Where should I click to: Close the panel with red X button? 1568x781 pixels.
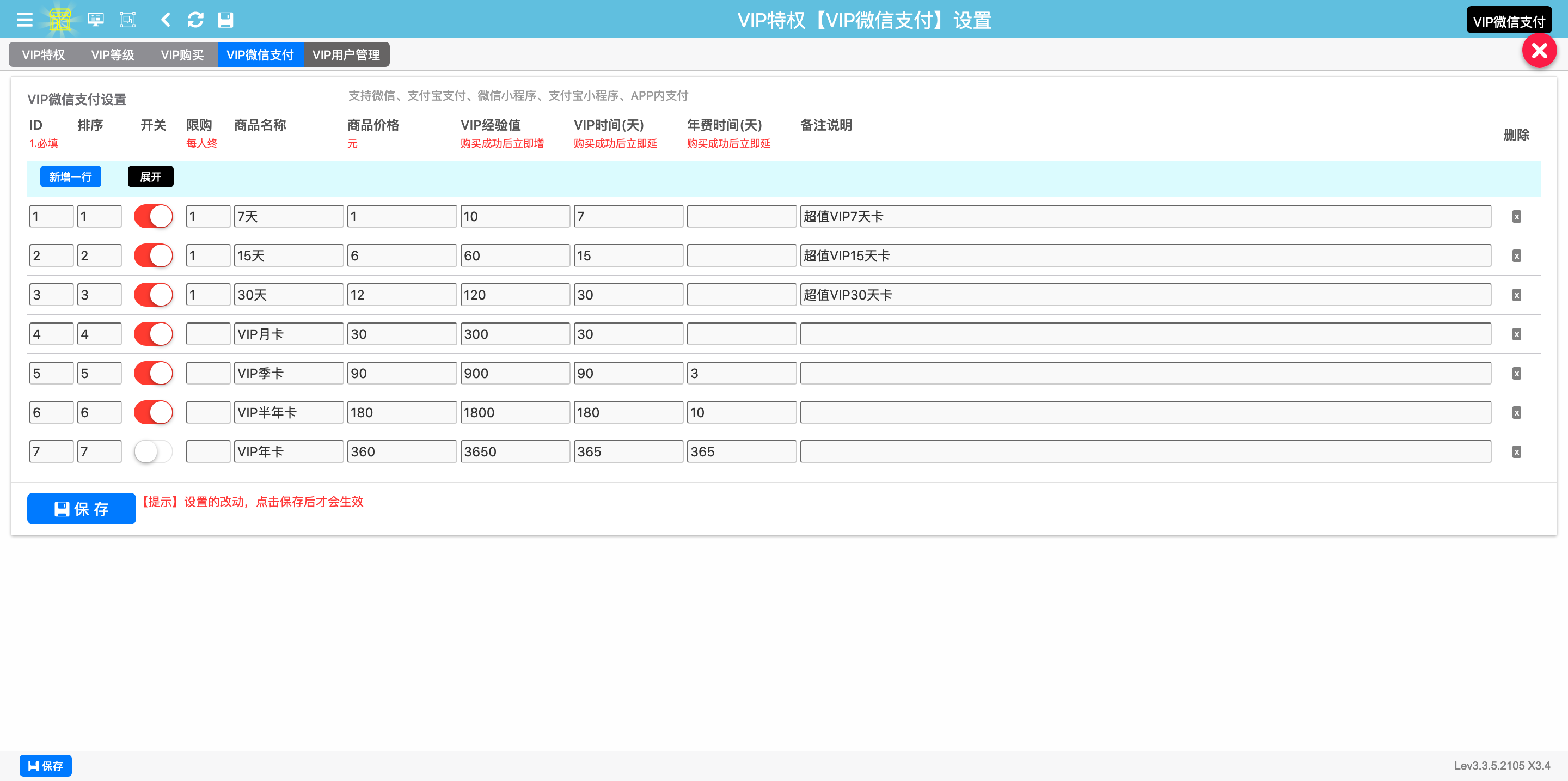[1539, 51]
